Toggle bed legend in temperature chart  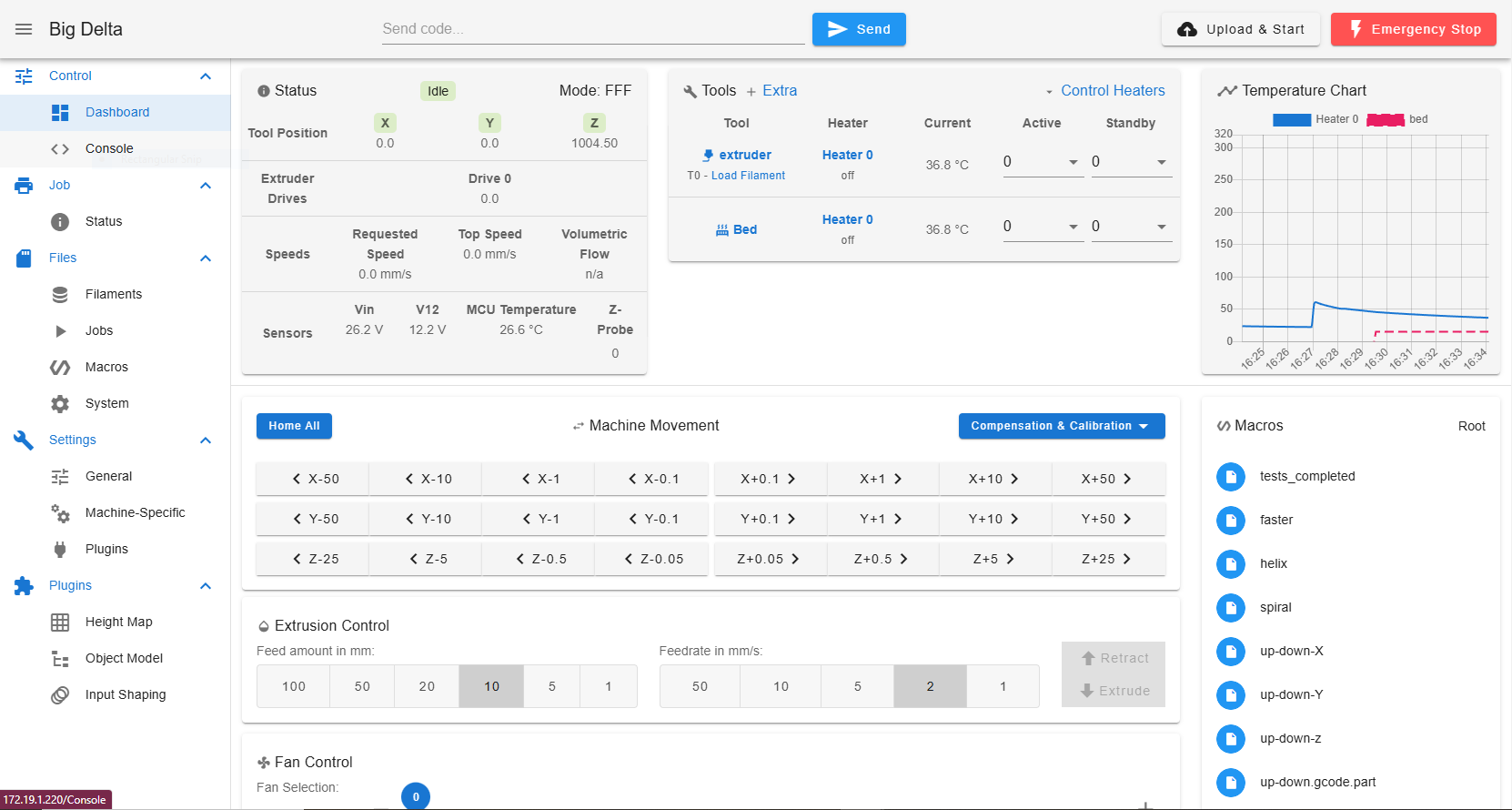coord(1397,119)
